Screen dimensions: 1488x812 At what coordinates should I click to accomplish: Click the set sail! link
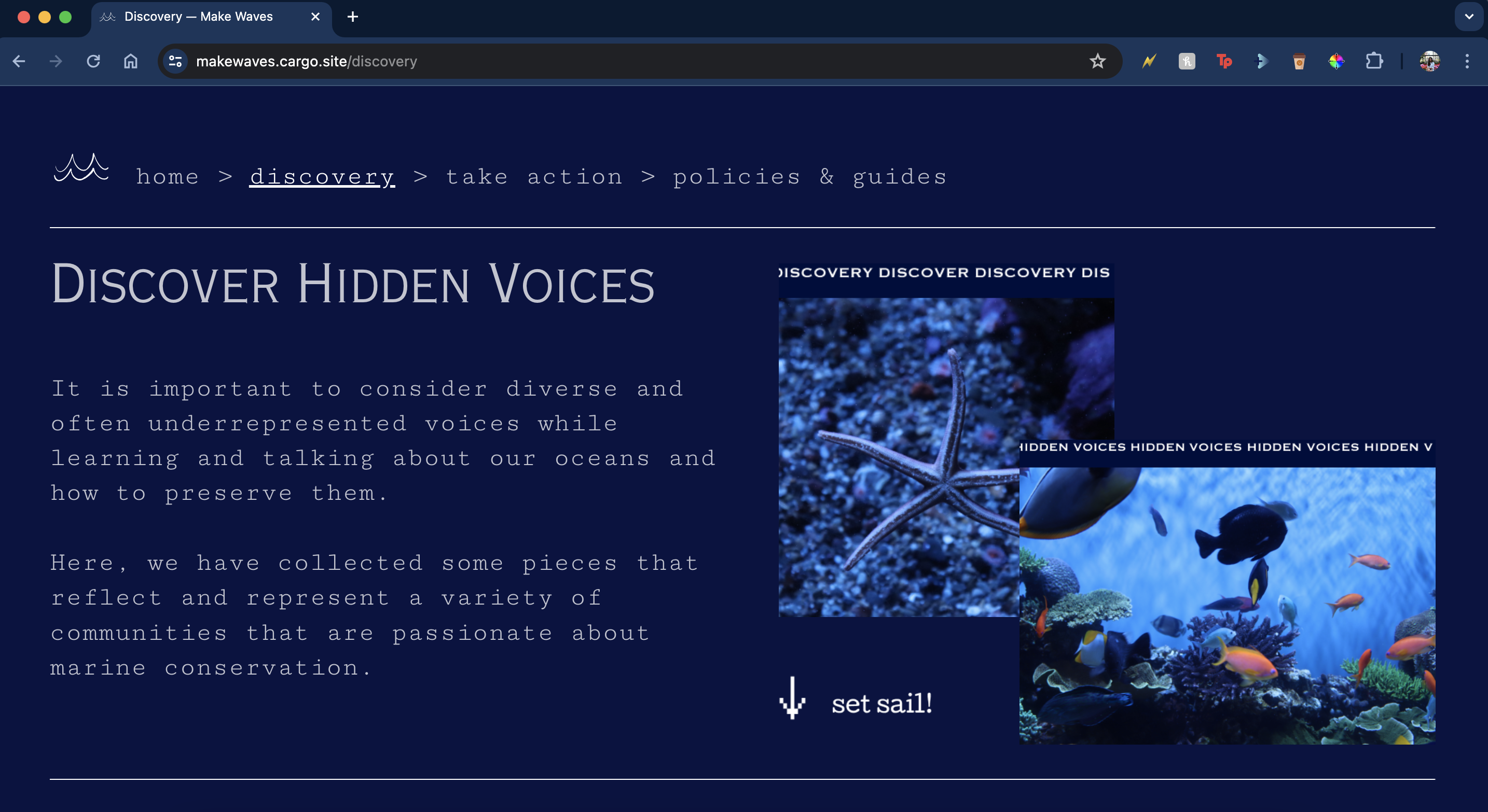point(881,704)
